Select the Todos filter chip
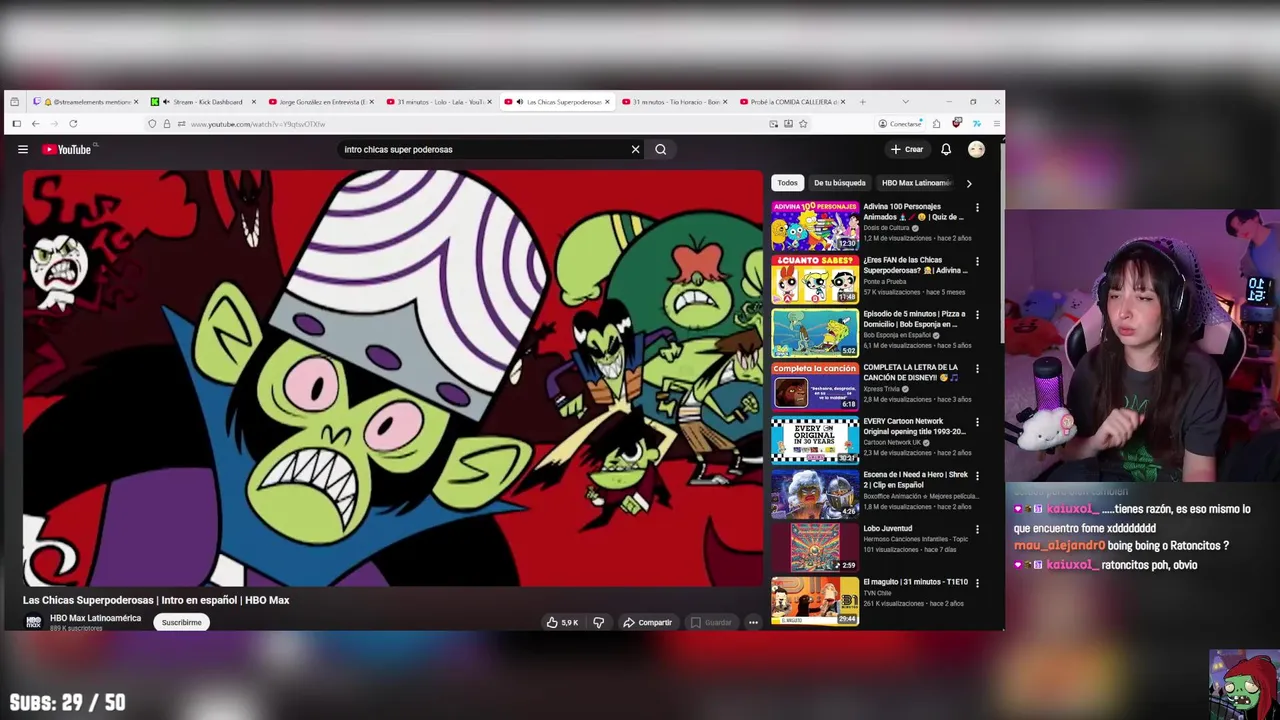The height and width of the screenshot is (720, 1280). (x=788, y=183)
